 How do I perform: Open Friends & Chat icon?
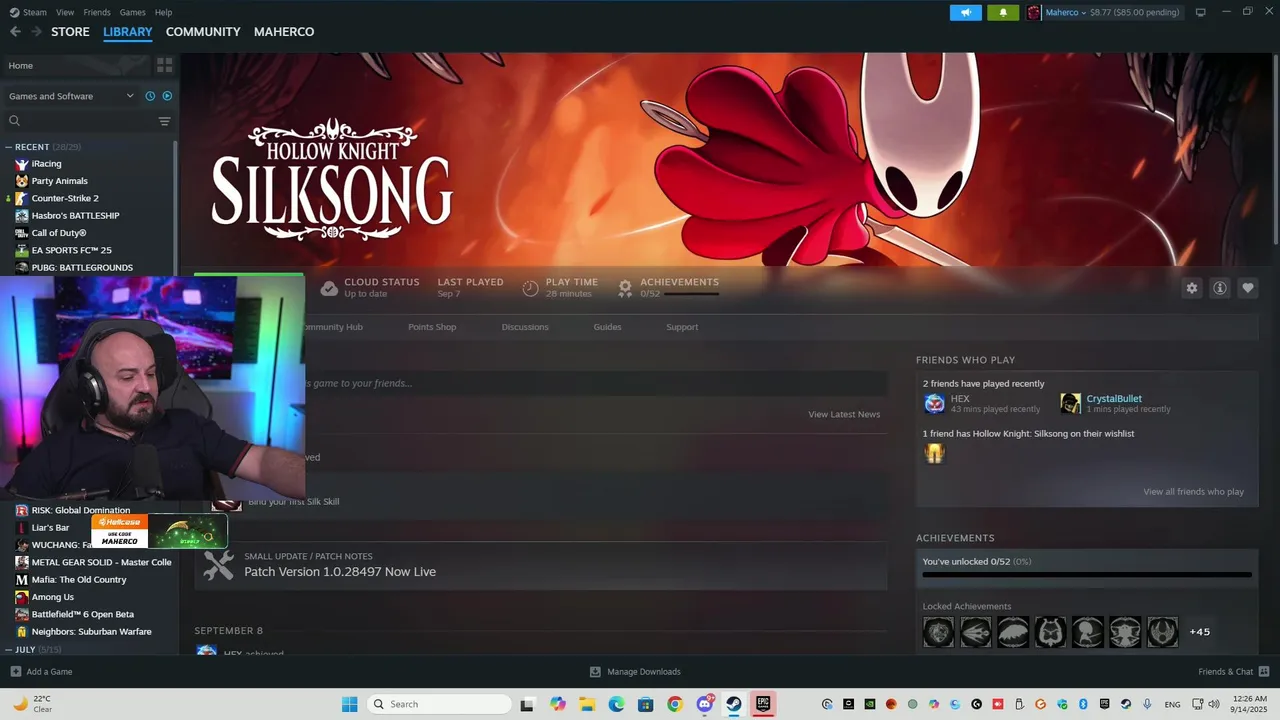1264,671
